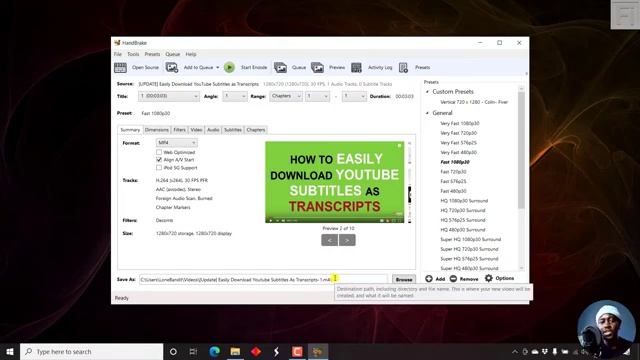Open Task View from the taskbar

(x=193, y=351)
